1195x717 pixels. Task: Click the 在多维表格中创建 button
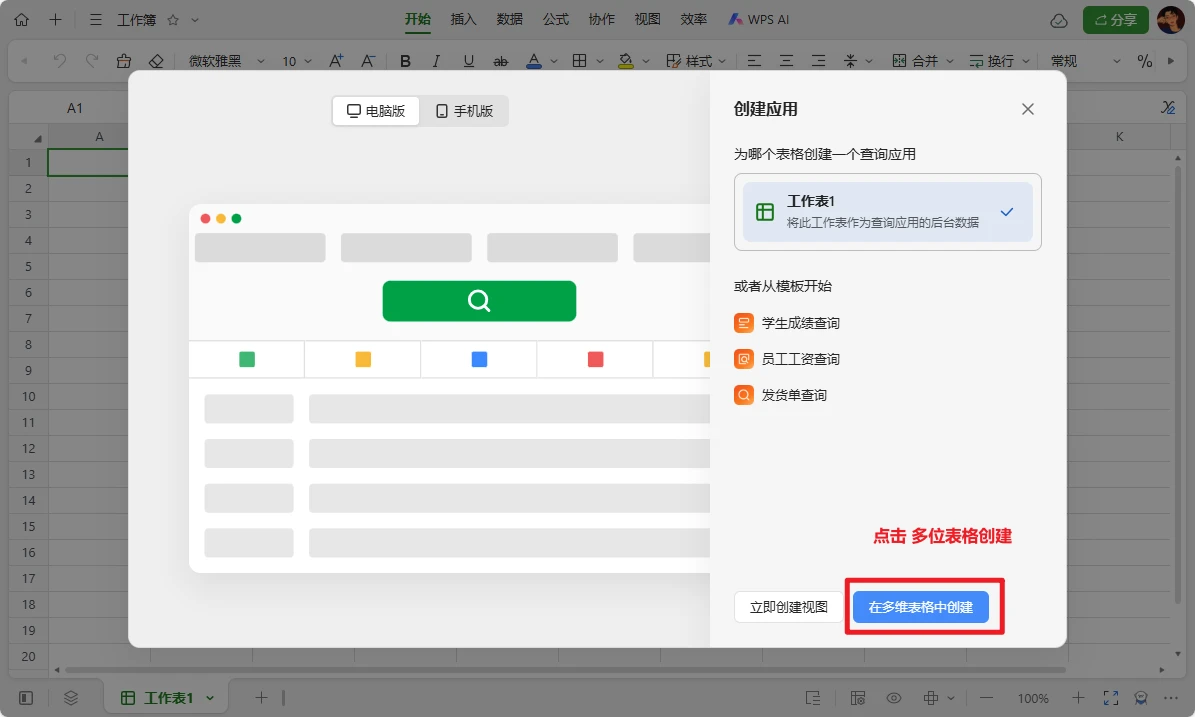click(920, 607)
